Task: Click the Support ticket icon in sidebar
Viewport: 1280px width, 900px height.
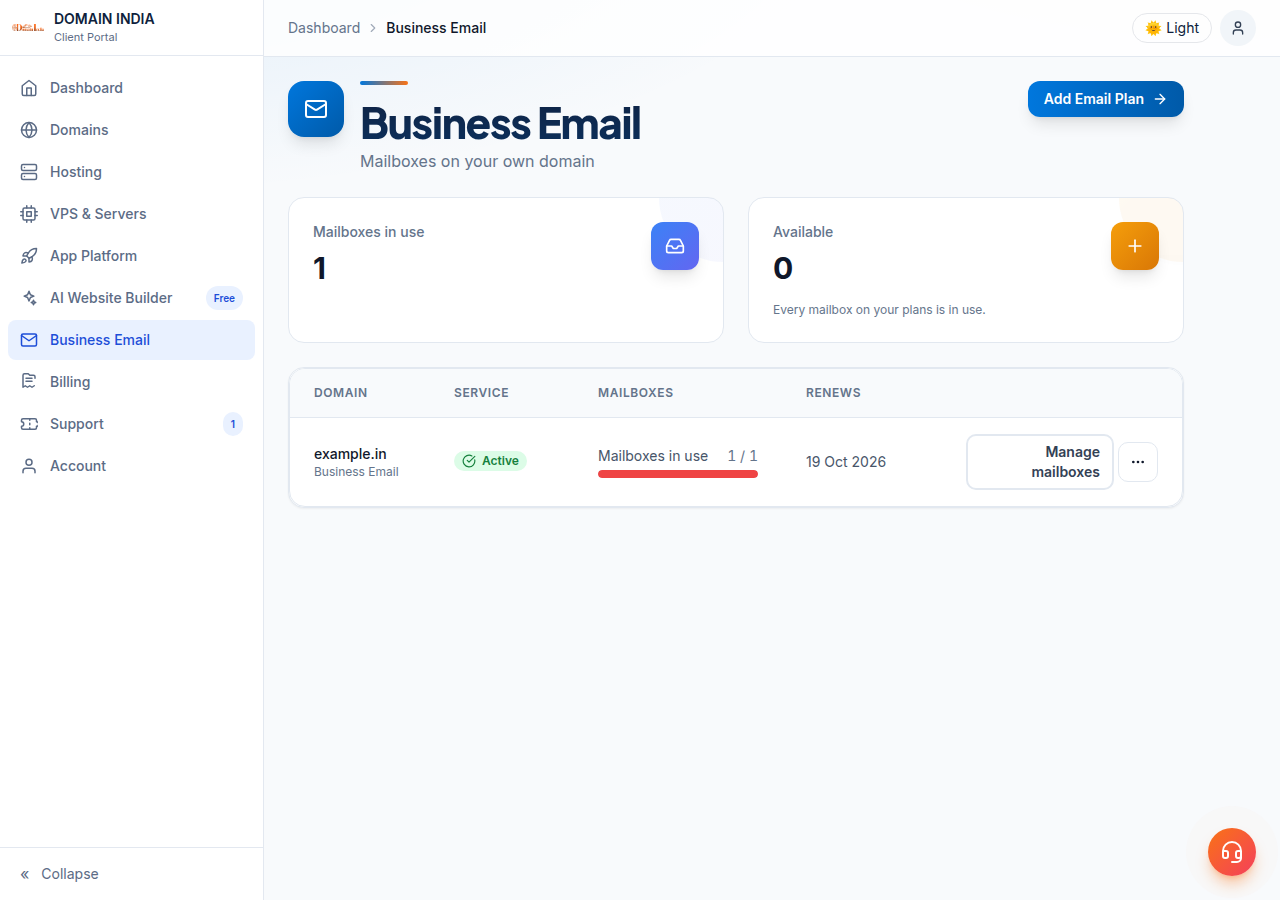Action: (29, 424)
